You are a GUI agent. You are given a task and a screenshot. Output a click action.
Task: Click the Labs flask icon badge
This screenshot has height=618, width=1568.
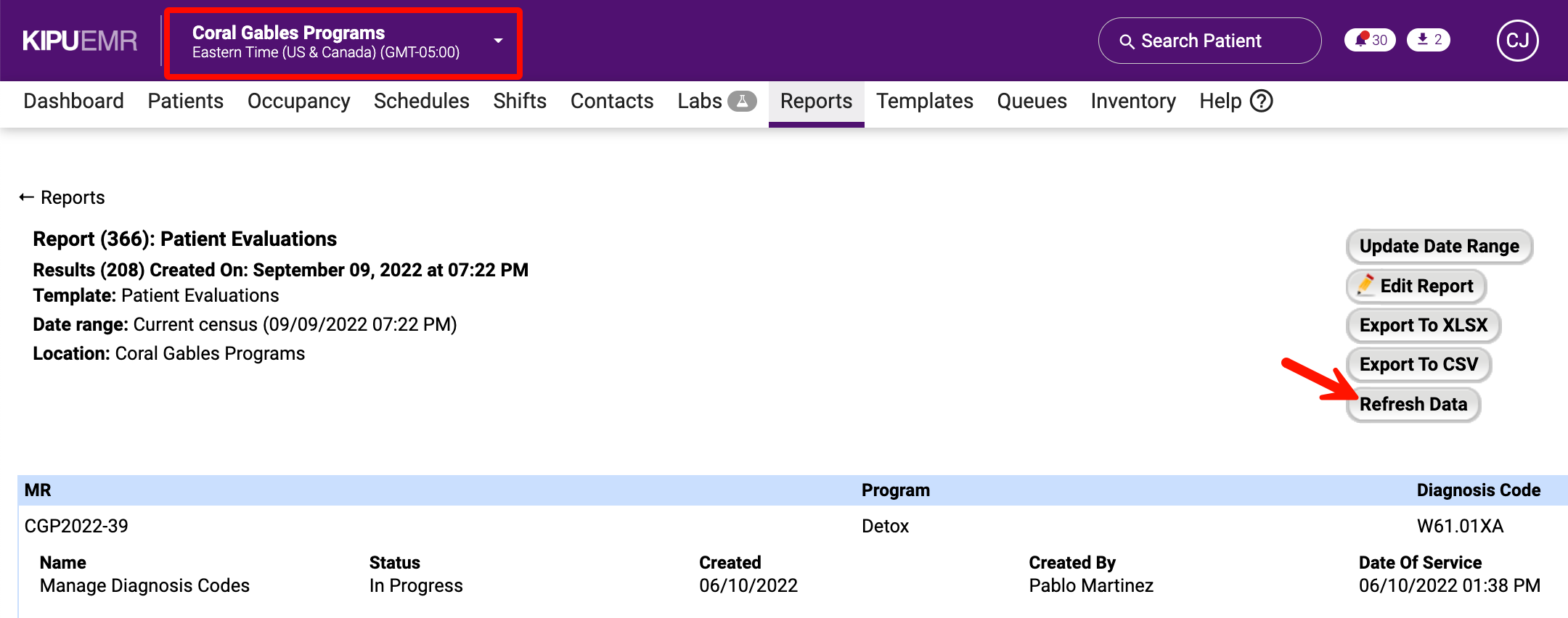point(742,101)
